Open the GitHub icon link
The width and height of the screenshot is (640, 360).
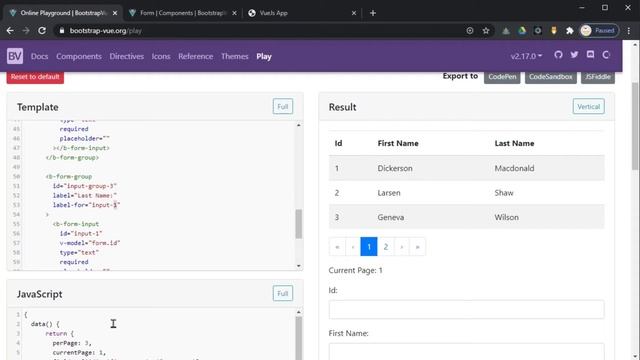pos(558,55)
